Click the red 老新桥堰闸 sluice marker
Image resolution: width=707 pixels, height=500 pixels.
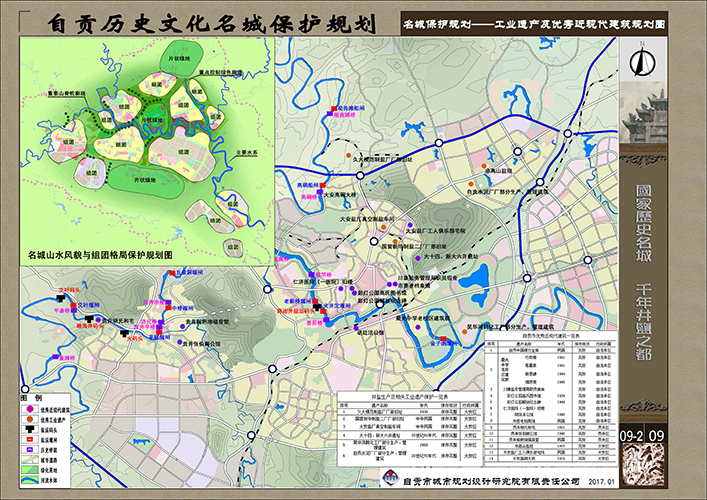(315, 301)
